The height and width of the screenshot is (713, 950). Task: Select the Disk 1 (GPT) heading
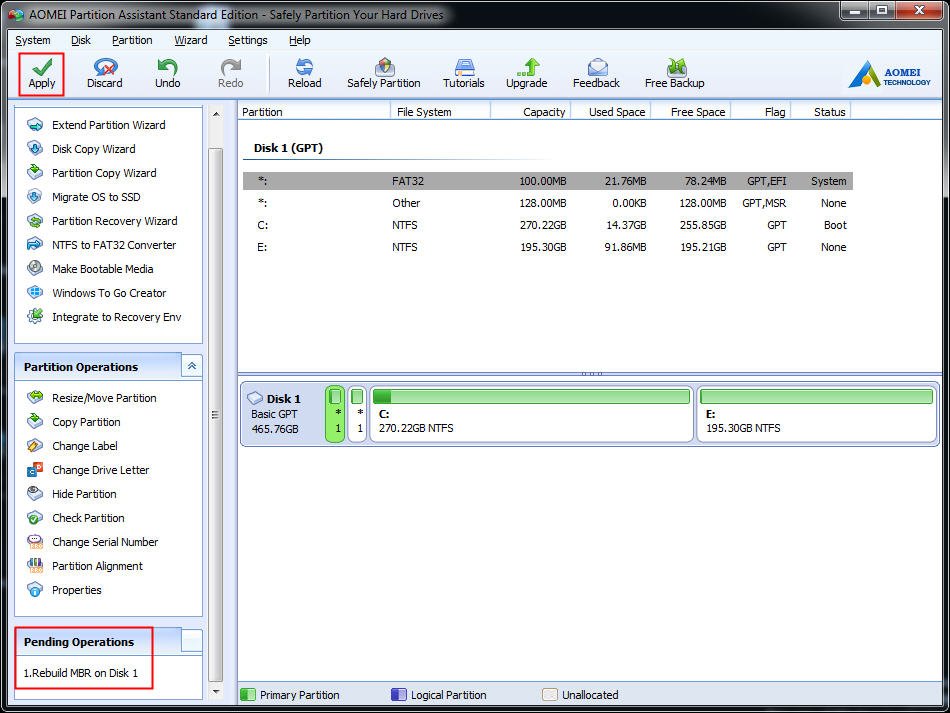pos(288,148)
